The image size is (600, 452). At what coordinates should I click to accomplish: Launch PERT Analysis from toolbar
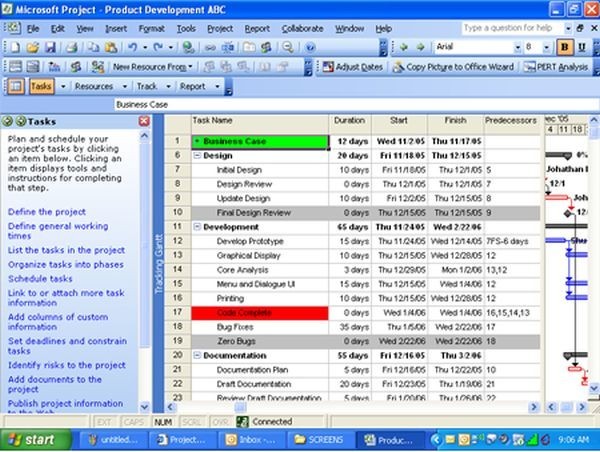(556, 67)
